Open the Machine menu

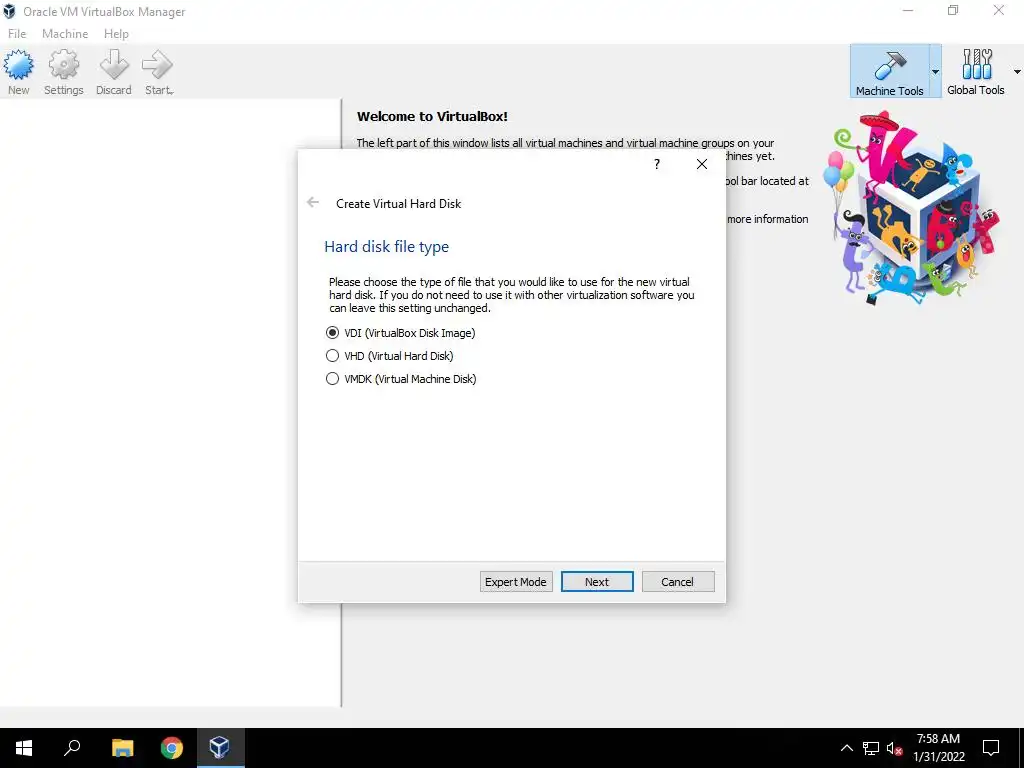[x=65, y=34]
